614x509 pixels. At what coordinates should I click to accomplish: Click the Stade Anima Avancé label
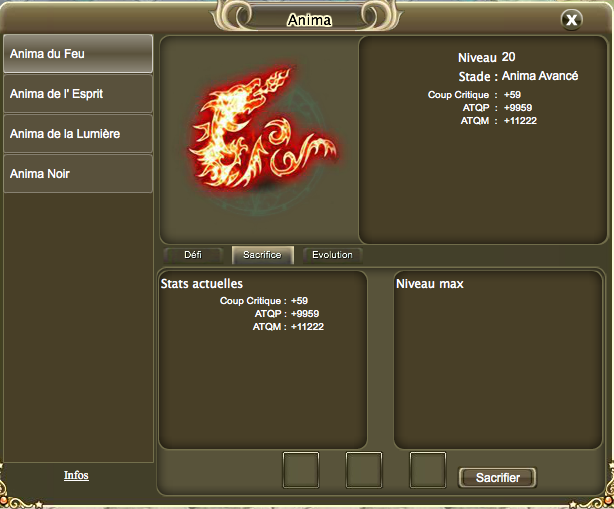[x=518, y=76]
